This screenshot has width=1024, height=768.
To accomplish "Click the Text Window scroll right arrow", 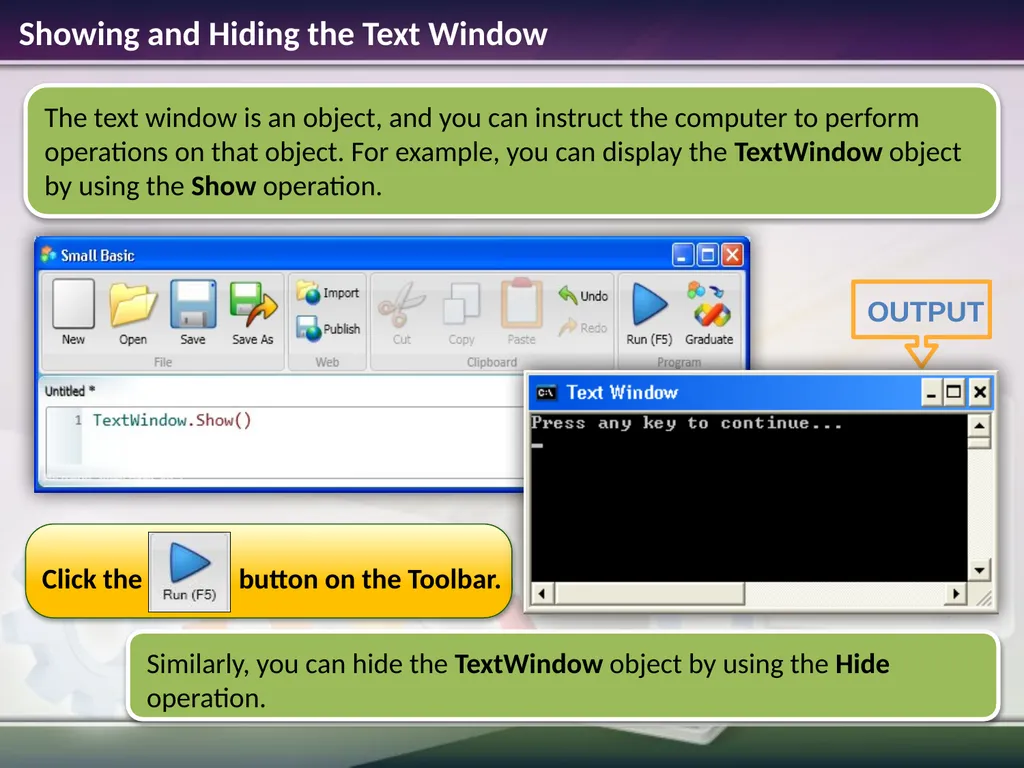I will [x=955, y=594].
